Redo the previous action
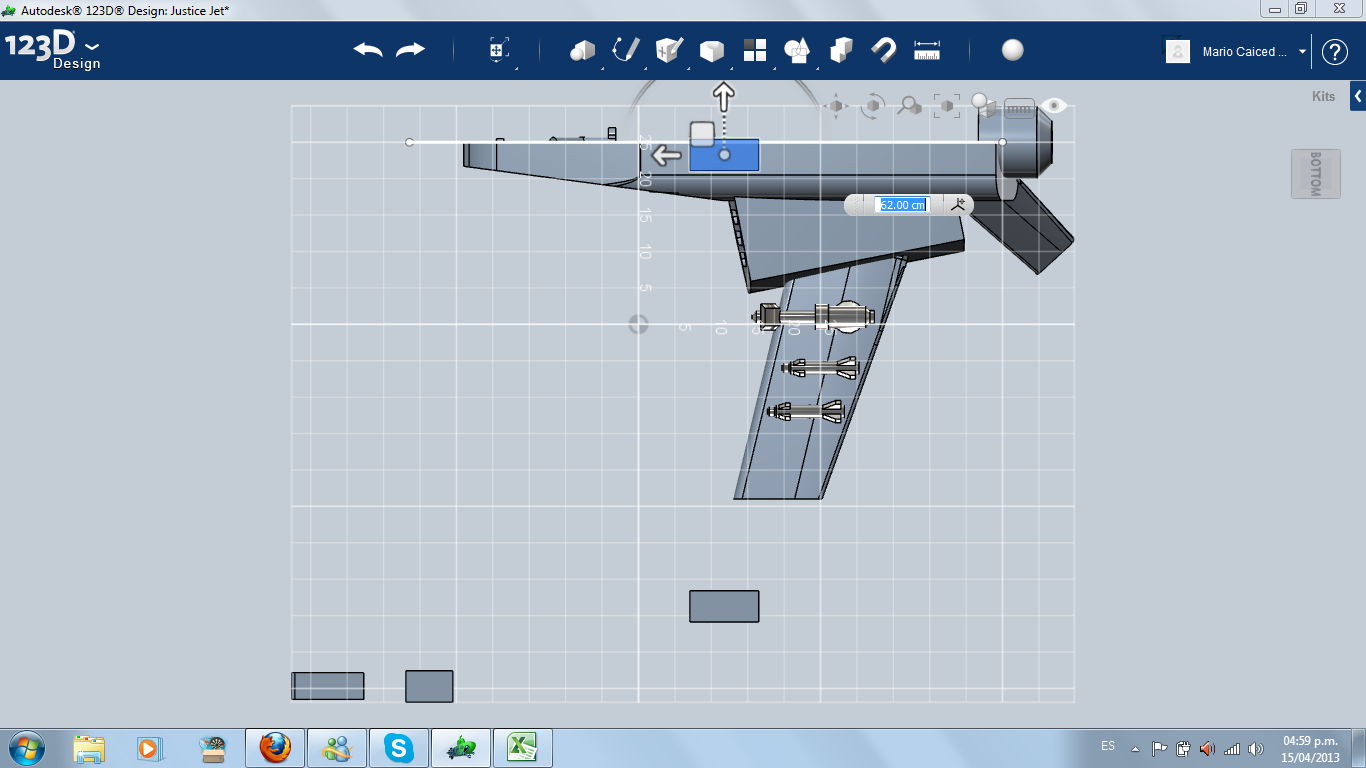This screenshot has height=768, width=1366. (x=410, y=50)
